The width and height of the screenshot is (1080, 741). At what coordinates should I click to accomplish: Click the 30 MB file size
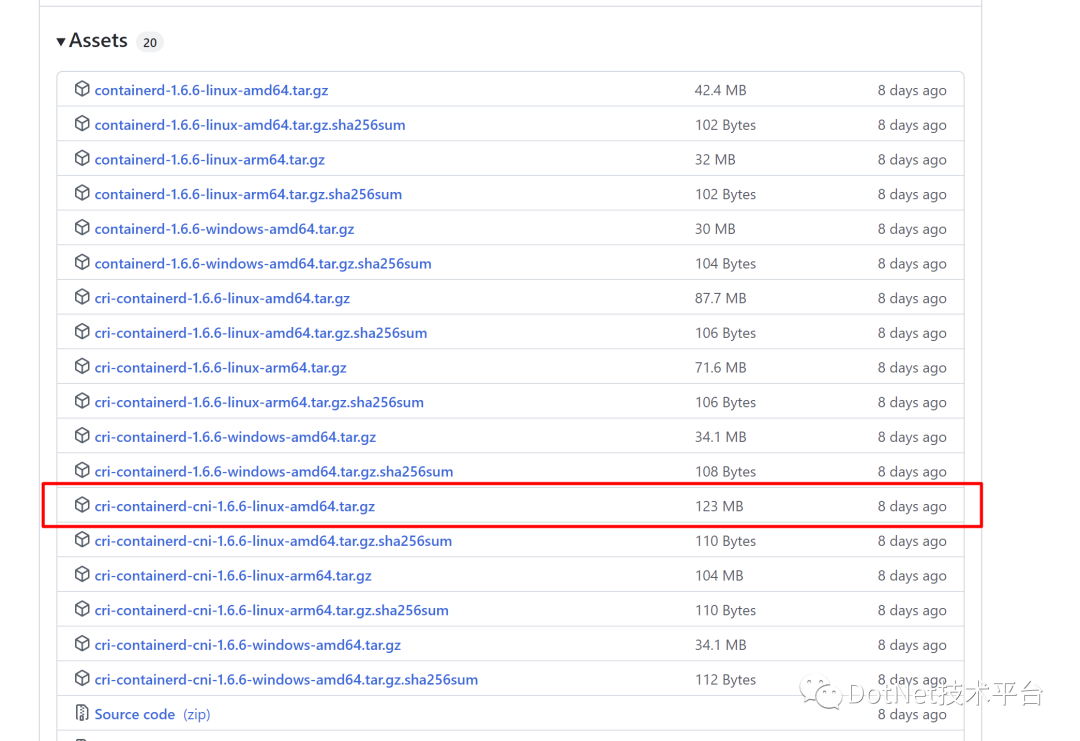pyautogui.click(x=715, y=229)
